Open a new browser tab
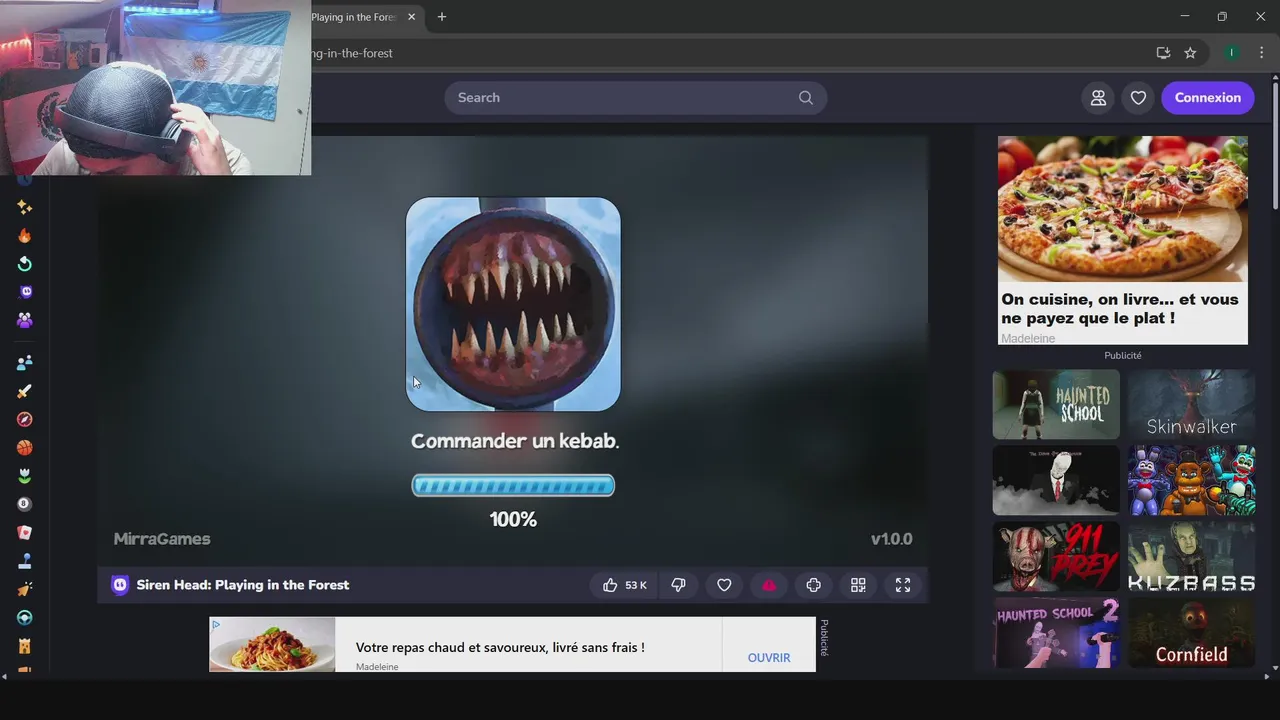This screenshot has width=1280, height=720. pyautogui.click(x=441, y=17)
